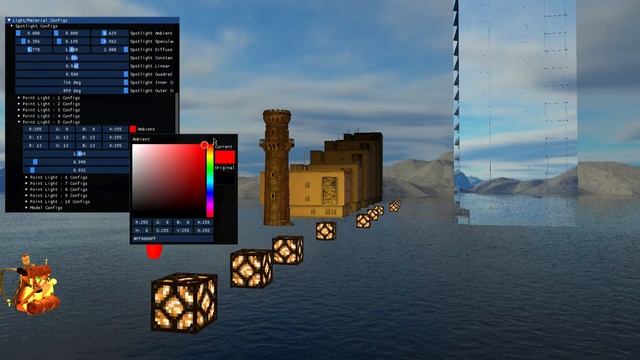Click the V:255 value field in color picker
640x360 pixels.
(x=182, y=231)
